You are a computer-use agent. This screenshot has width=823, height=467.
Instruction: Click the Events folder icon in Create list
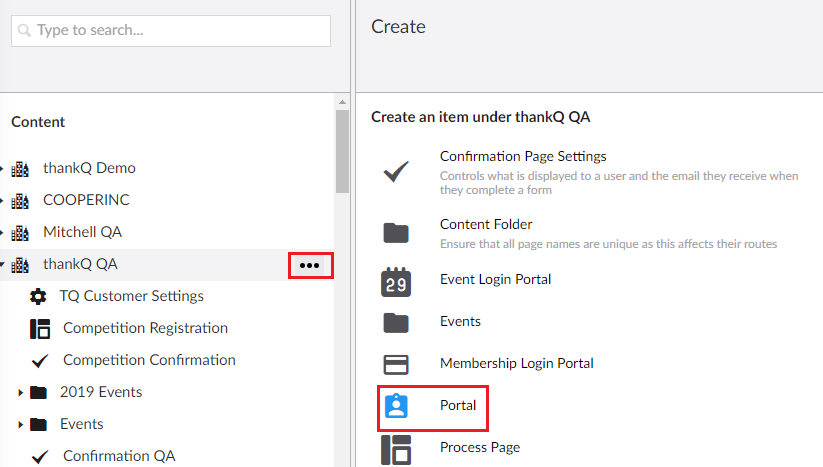[x=396, y=322]
